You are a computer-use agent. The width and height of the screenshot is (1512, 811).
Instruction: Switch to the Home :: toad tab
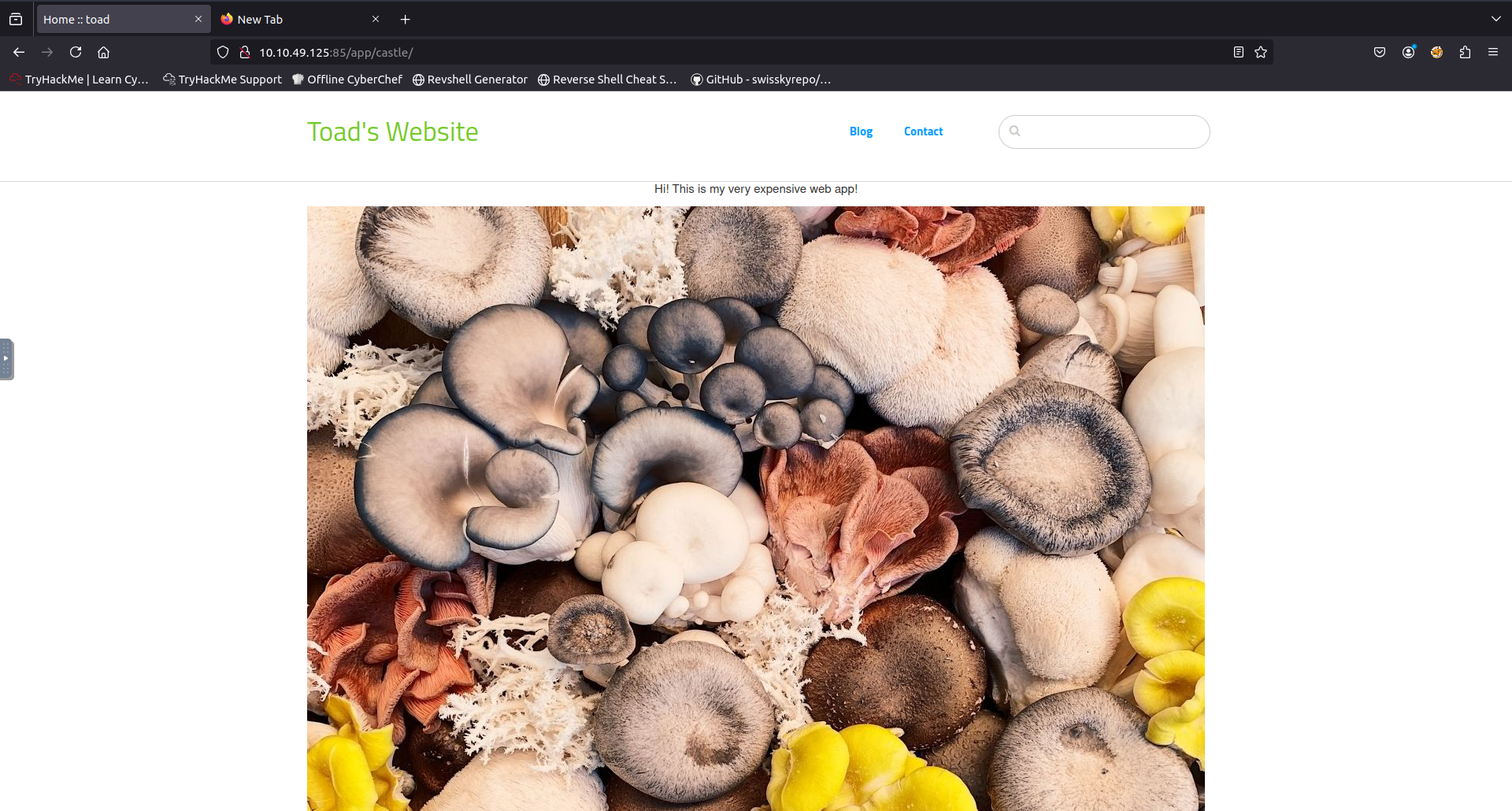click(123, 19)
